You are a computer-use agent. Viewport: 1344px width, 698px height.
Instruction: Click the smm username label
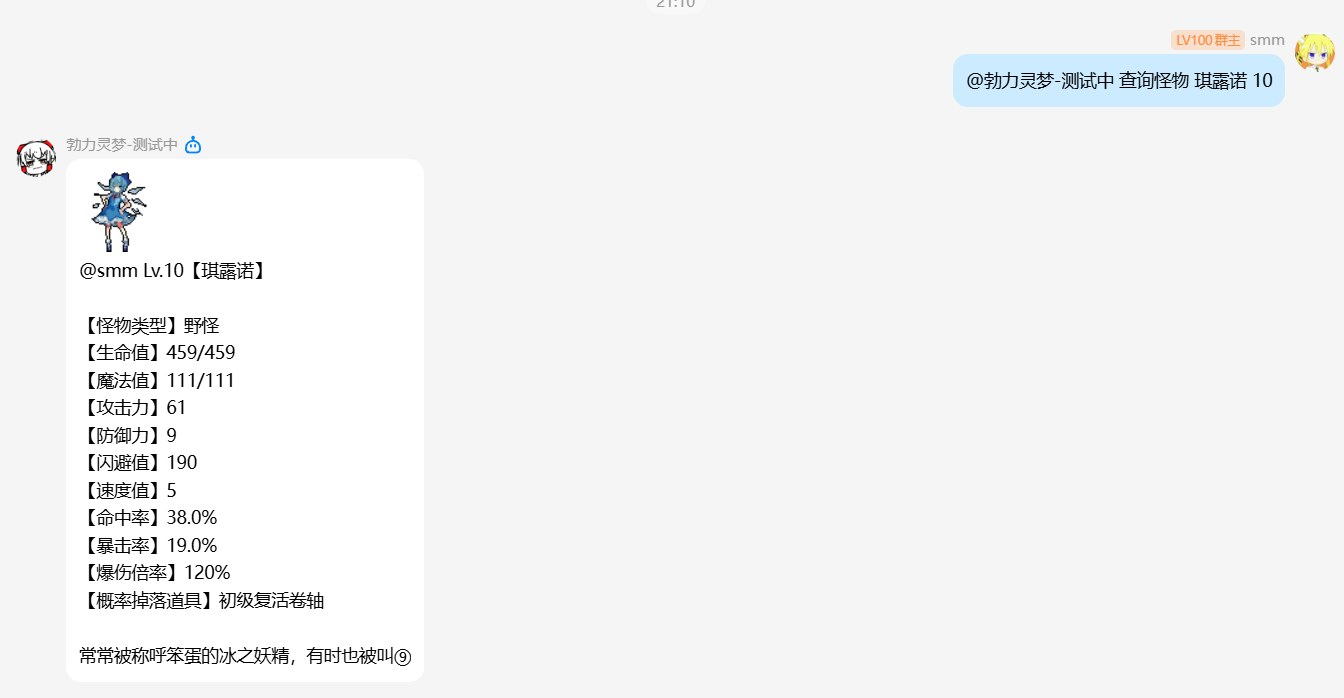(x=1267, y=40)
